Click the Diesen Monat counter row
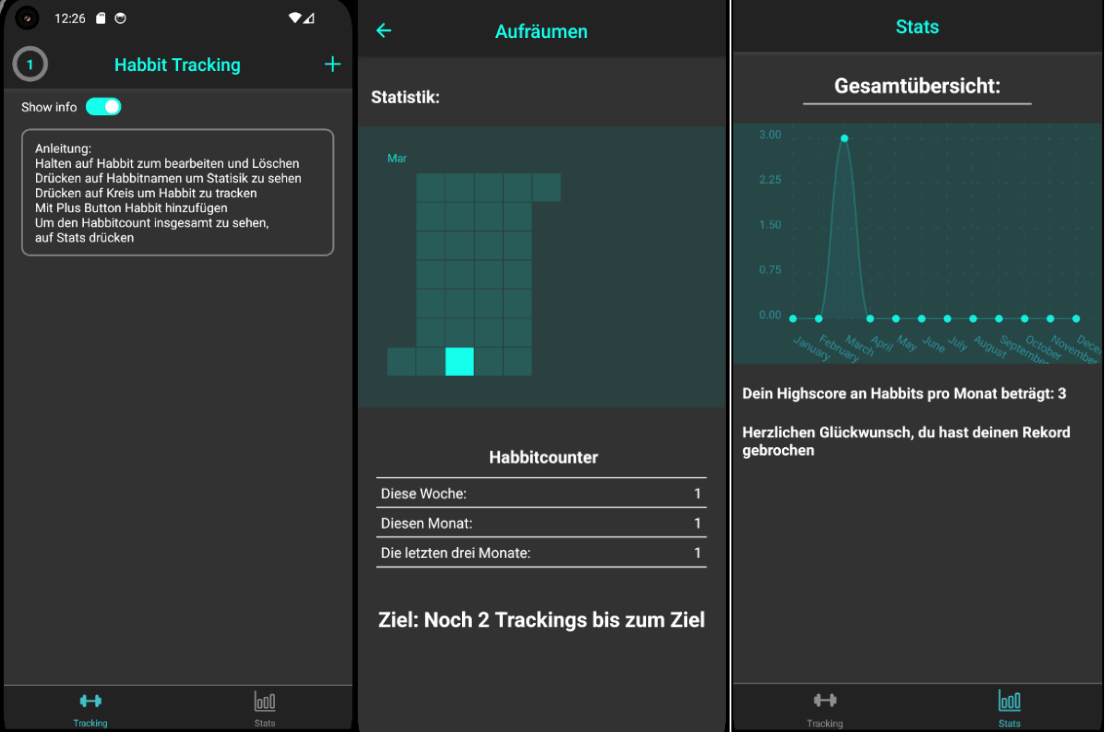Screen dimensions: 1105x733 pos(541,523)
